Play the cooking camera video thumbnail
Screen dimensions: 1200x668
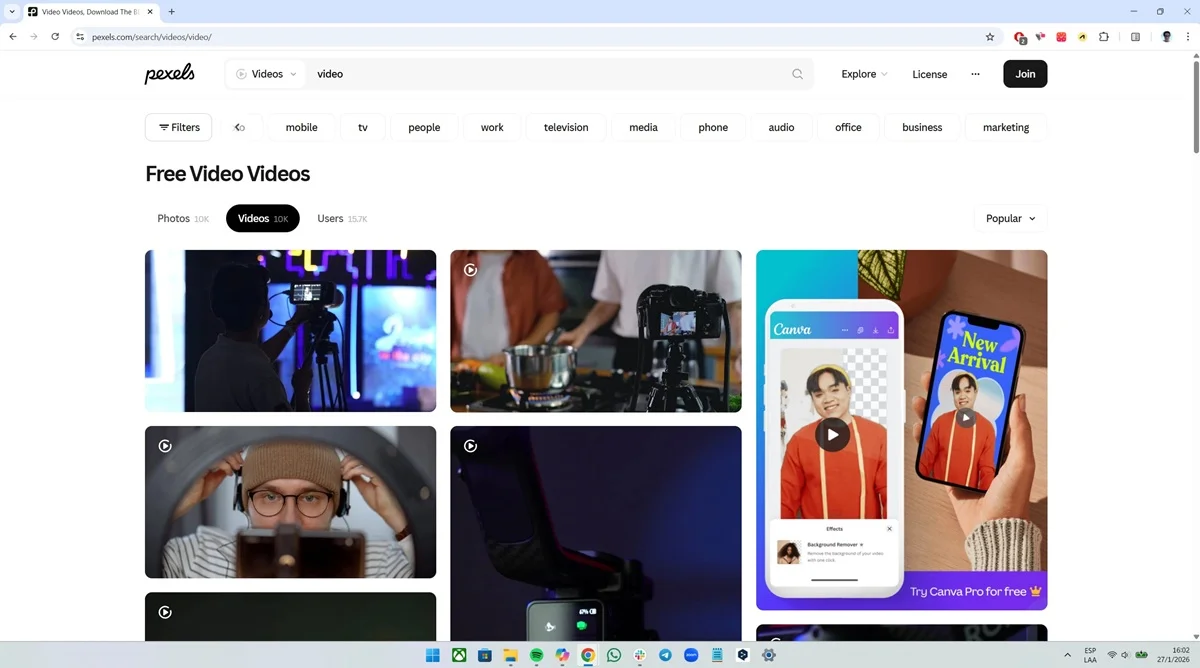[x=471, y=269]
